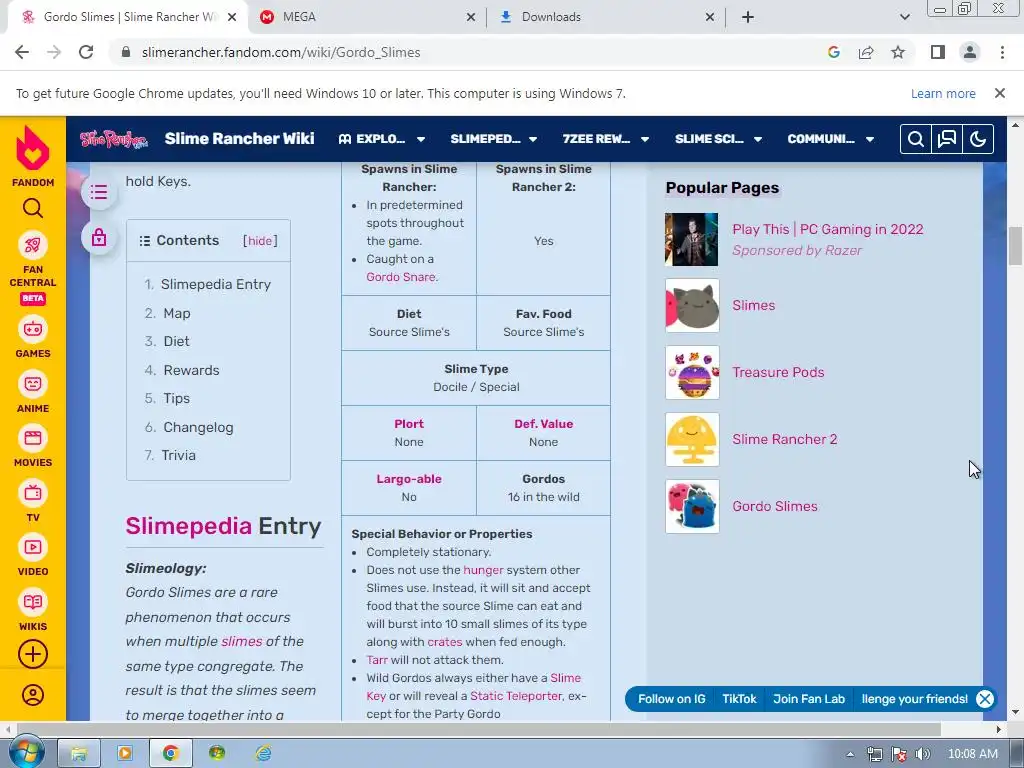Click the horizontal page scrollbar
The height and width of the screenshot is (768, 1024).
click(x=479, y=729)
